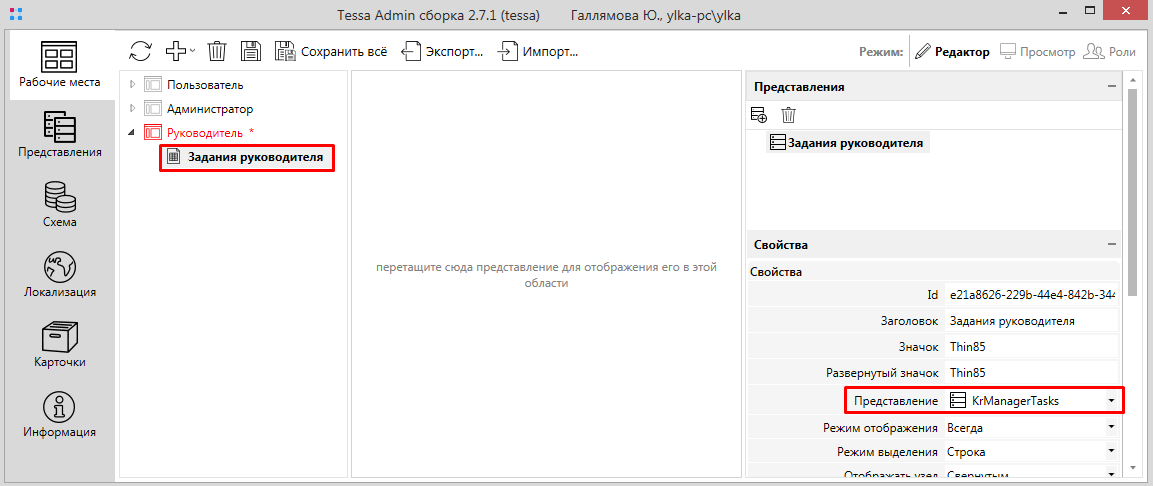Switch mode to Просмотр
Image resolution: width=1153 pixels, height=486 pixels.
coord(1037,52)
